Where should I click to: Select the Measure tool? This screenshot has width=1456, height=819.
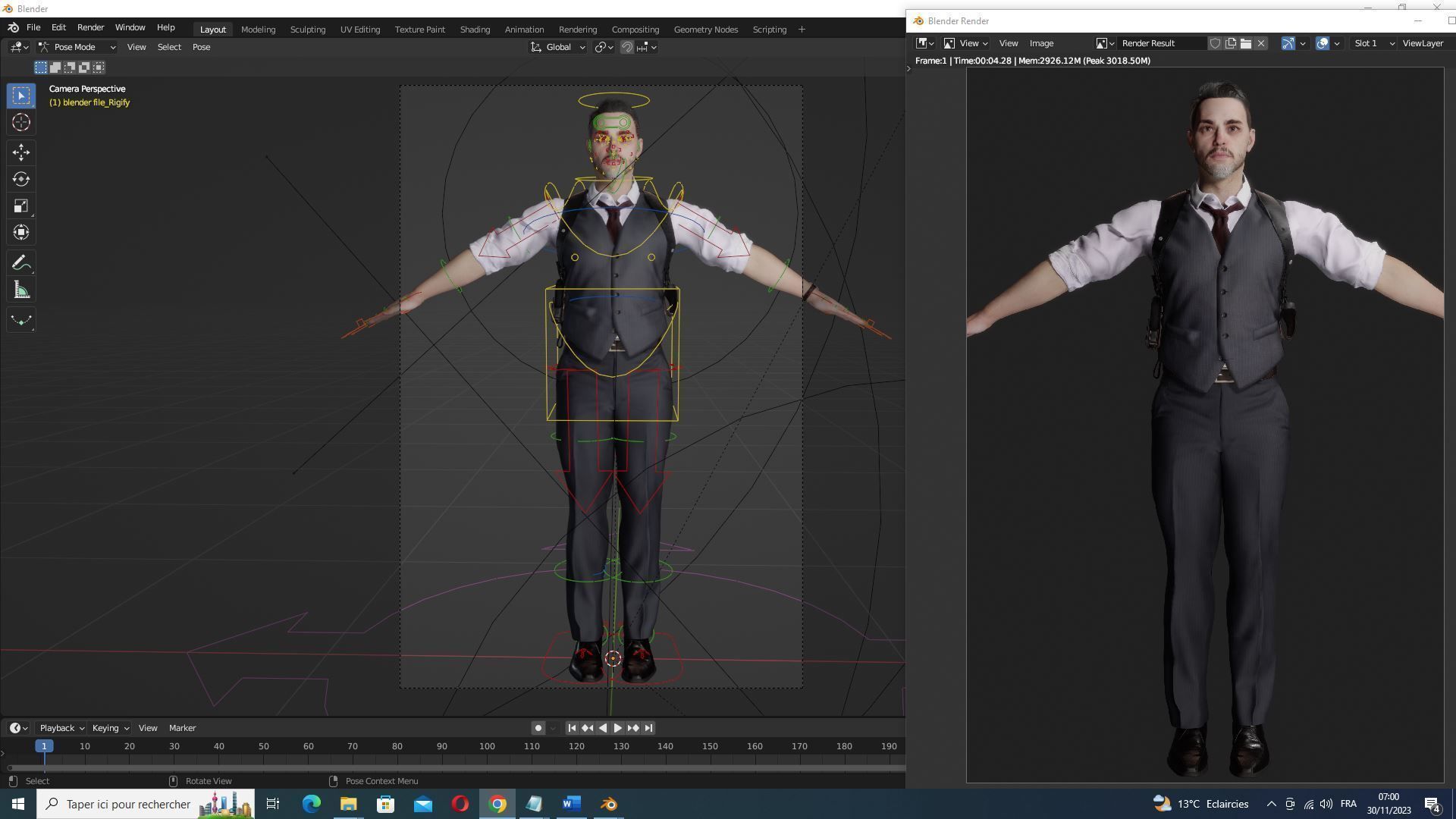(x=21, y=290)
